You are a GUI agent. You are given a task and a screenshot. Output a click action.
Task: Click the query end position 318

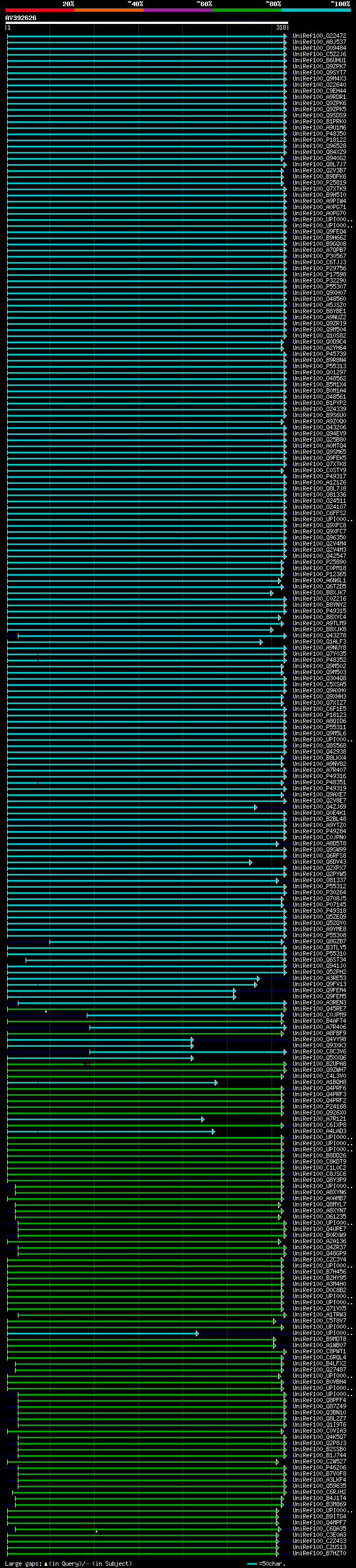(281, 27)
